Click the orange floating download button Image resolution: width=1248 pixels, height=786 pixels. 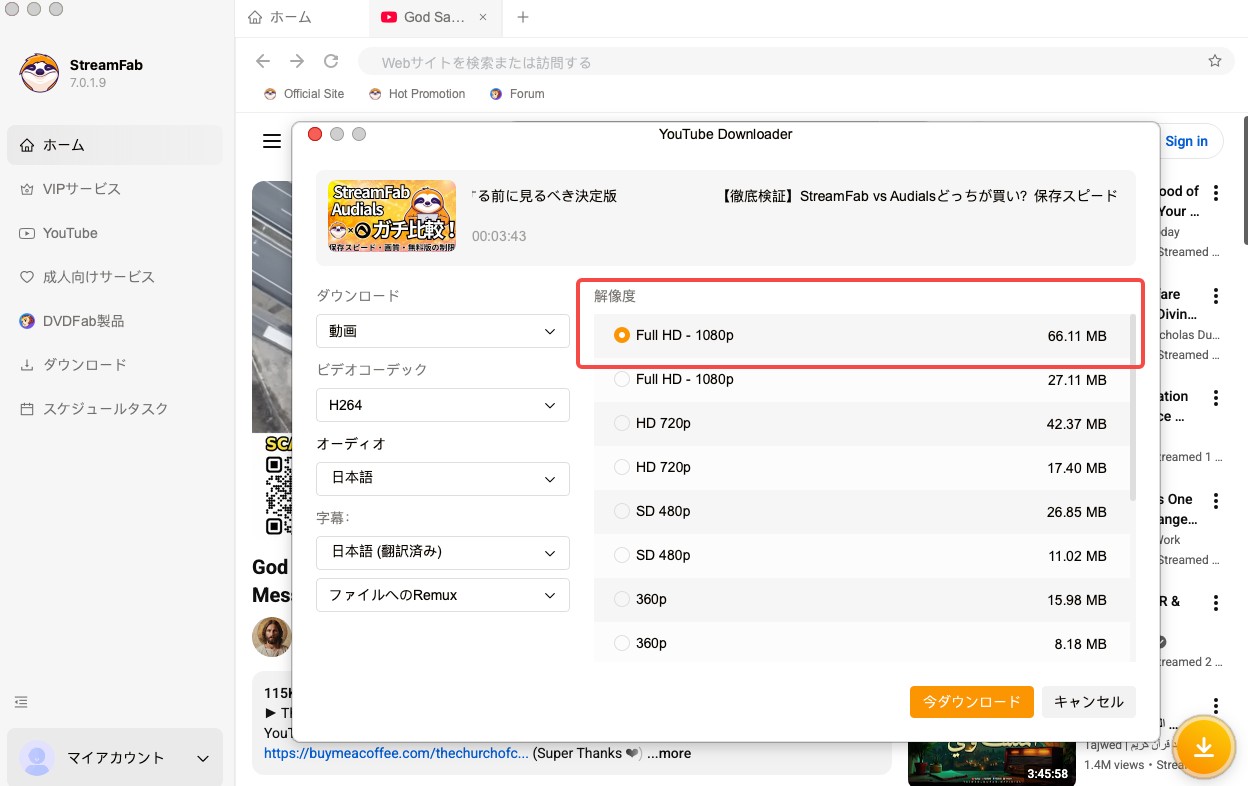click(1204, 748)
